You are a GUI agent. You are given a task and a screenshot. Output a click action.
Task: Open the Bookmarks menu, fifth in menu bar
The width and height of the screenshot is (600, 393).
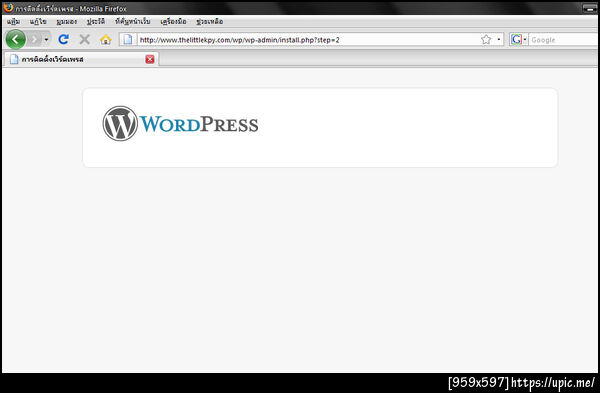coord(133,21)
